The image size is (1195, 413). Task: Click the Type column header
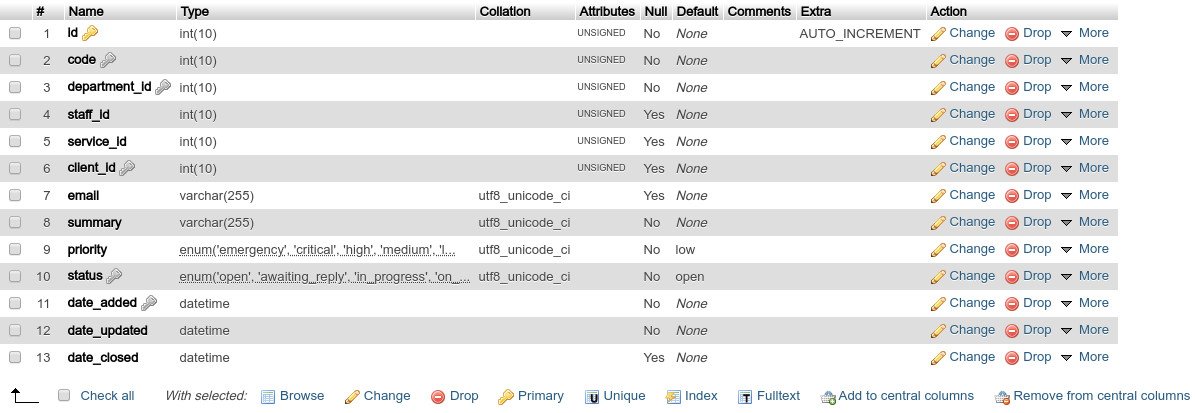tap(194, 11)
